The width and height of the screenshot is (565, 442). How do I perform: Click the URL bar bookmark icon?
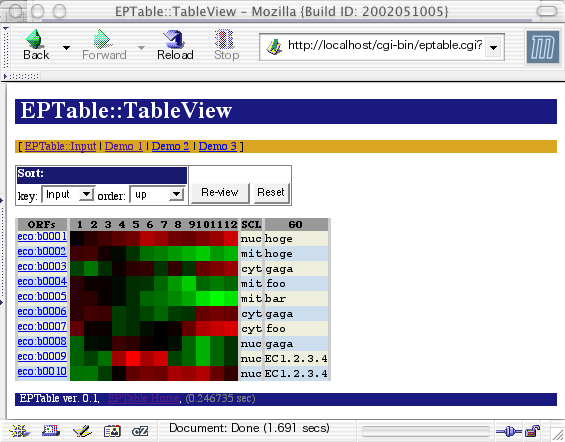click(x=274, y=47)
